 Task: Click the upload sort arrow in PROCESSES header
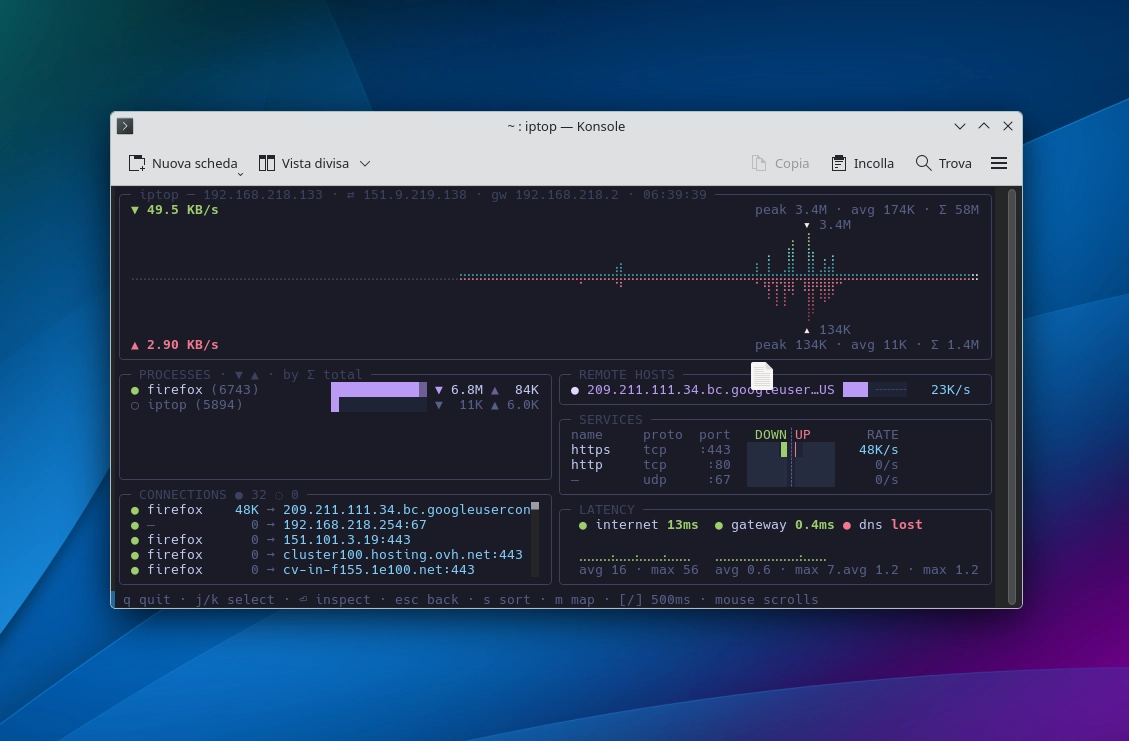coord(254,374)
